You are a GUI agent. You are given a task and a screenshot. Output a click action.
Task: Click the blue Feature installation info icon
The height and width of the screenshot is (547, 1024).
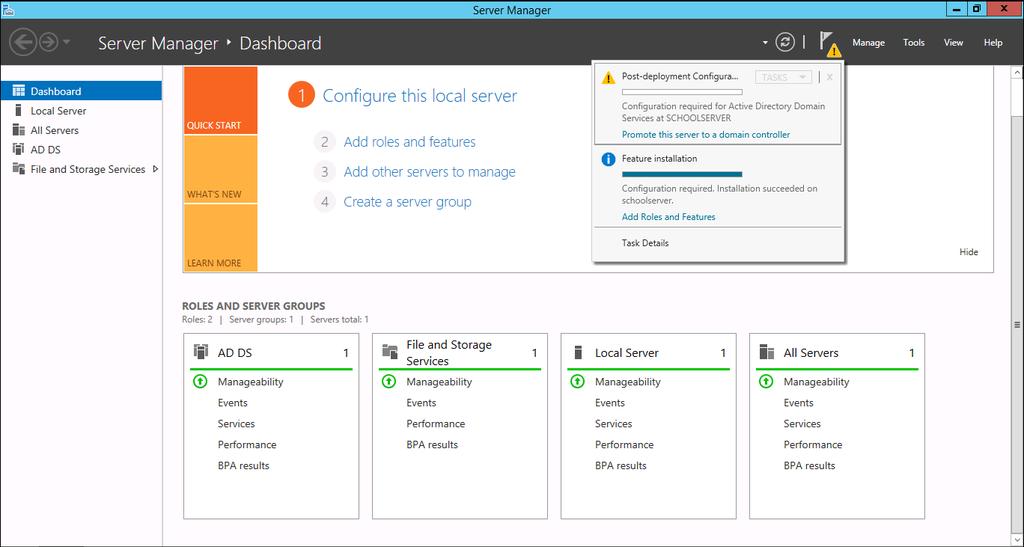pyautogui.click(x=608, y=159)
